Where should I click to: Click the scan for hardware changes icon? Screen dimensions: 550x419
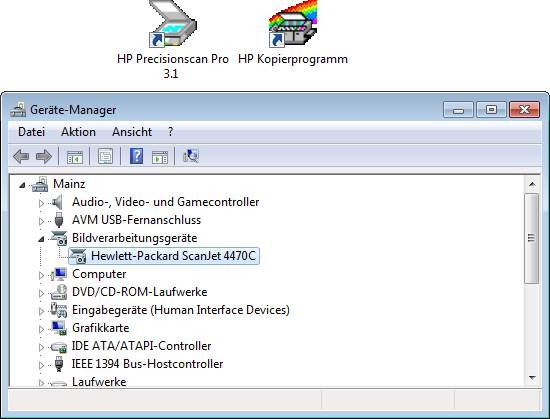pos(191,156)
